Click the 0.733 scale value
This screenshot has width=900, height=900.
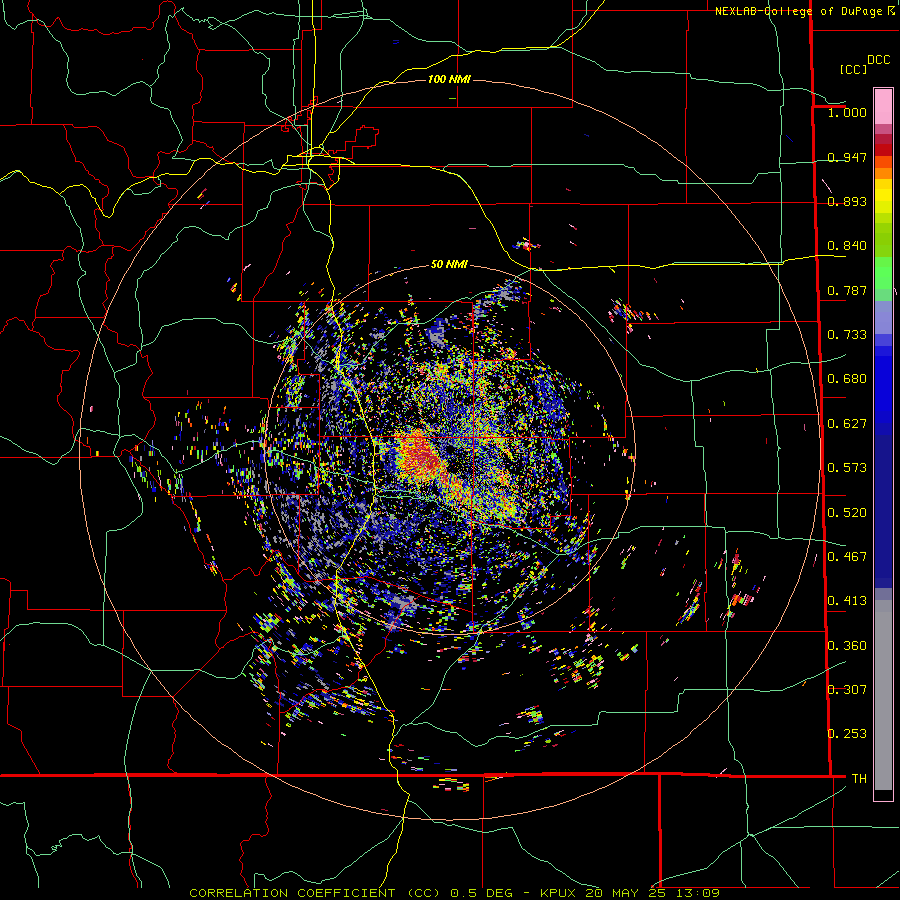tap(847, 335)
